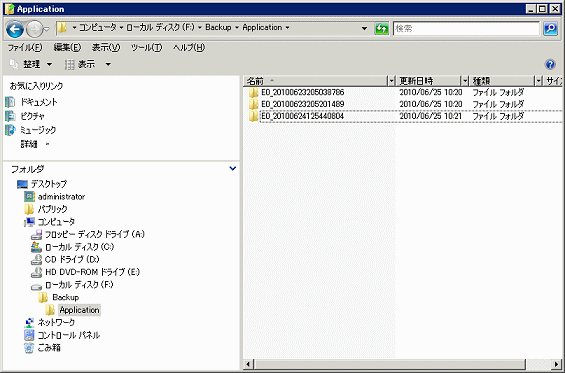Click the horizontal scrollbar right arrow
Screen dimensions: 565x373
tap(557, 364)
